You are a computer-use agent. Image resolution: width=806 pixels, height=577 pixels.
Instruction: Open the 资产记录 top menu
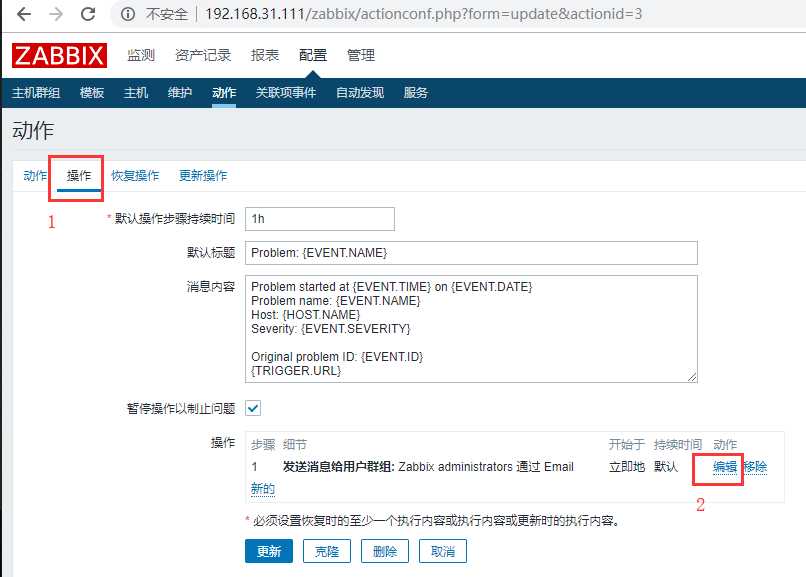coord(203,55)
